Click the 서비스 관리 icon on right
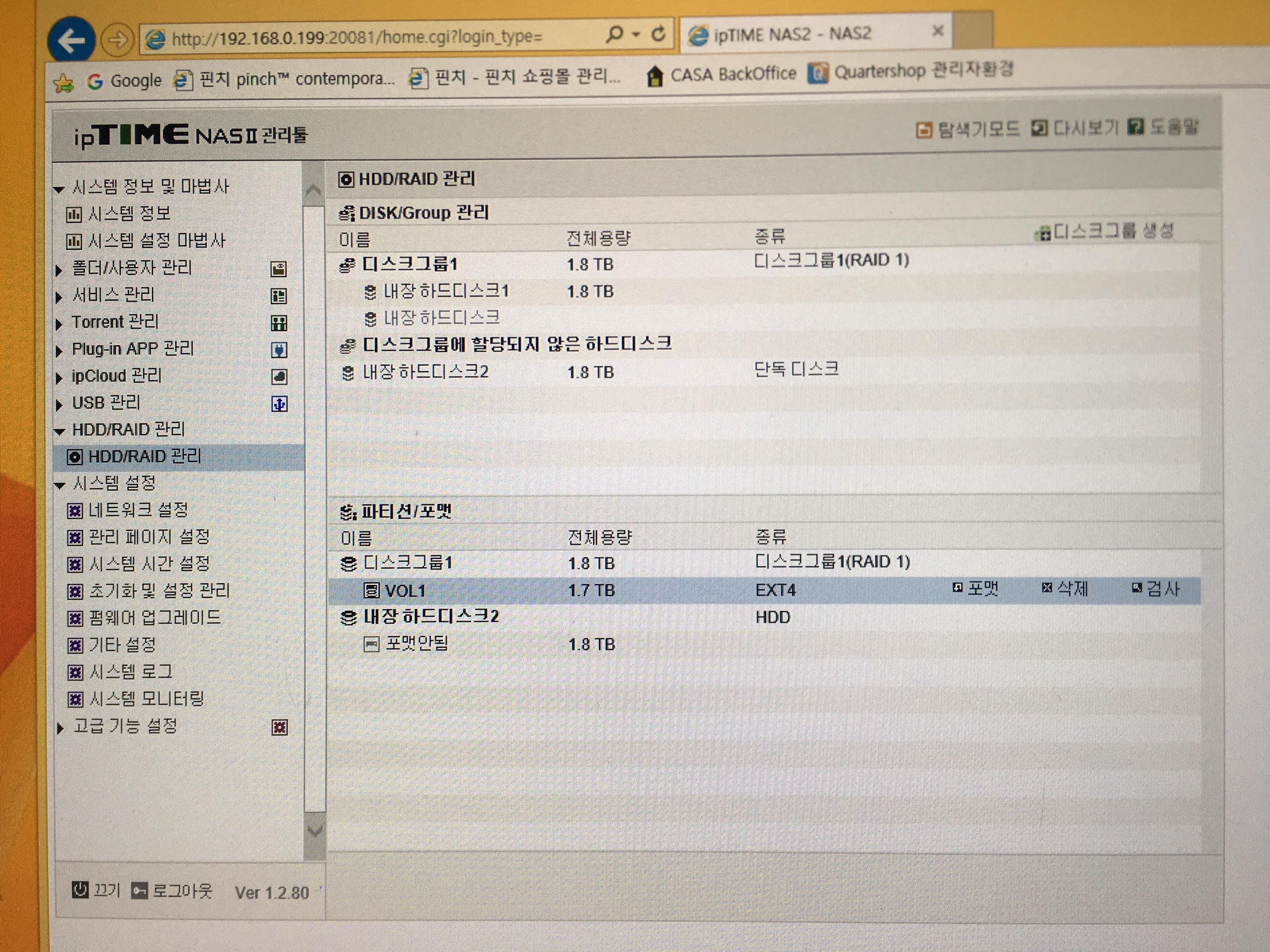 (x=278, y=296)
